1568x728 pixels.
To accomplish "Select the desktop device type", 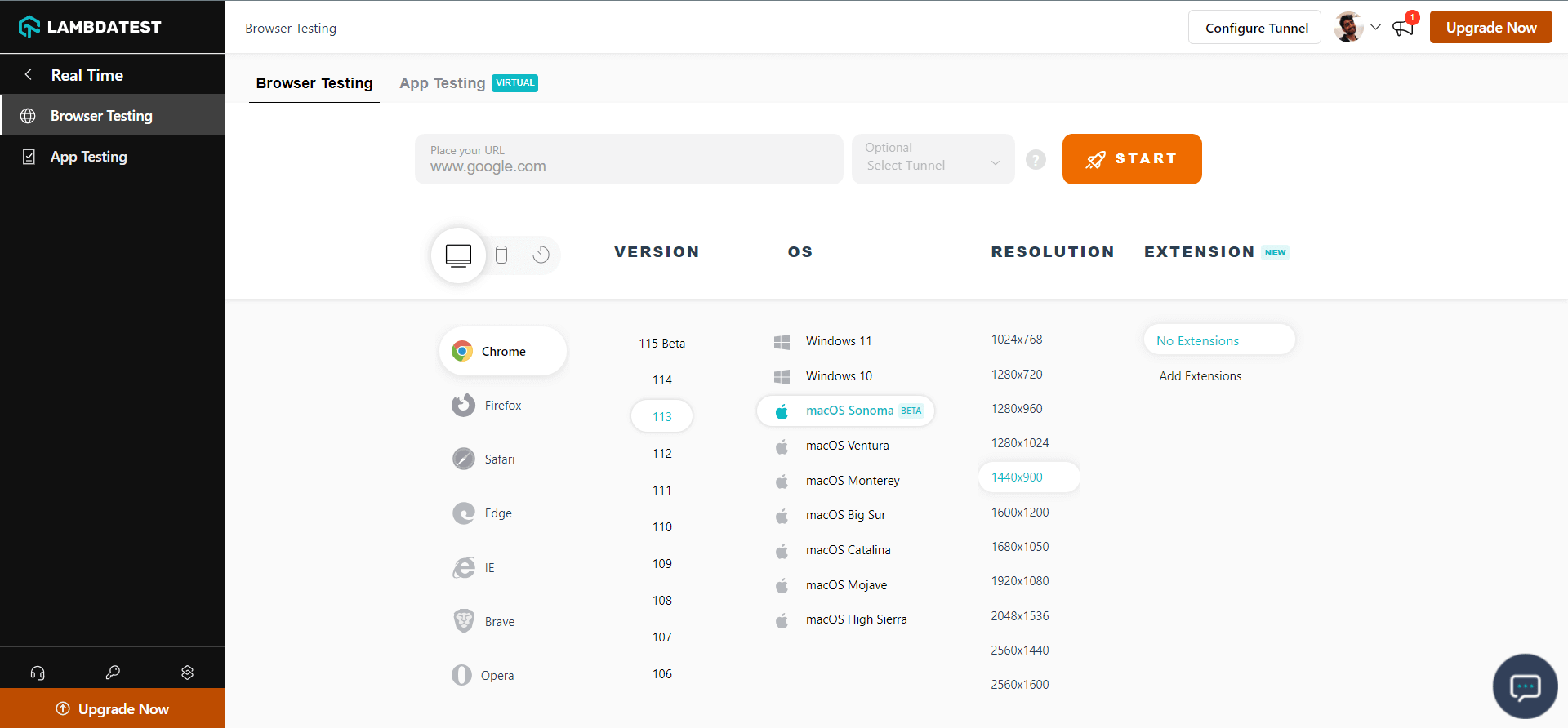I will 458,255.
